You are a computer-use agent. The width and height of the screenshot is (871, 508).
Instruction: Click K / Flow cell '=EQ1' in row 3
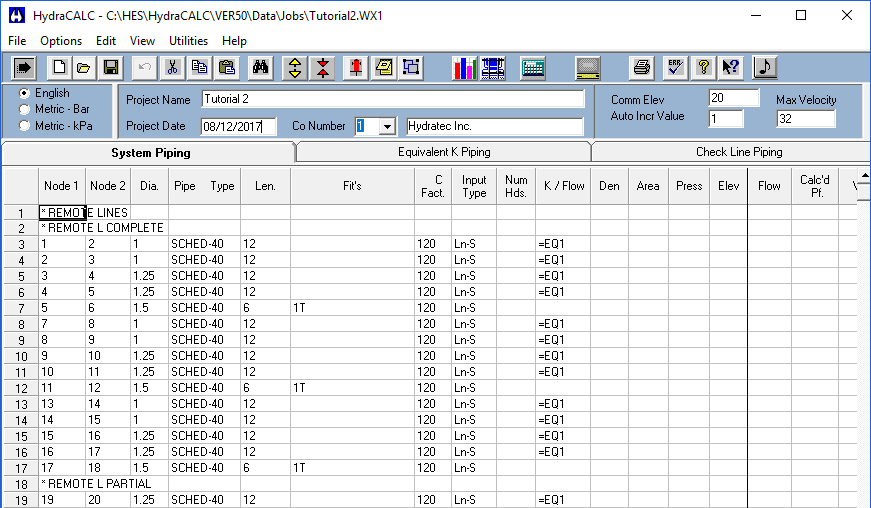(563, 244)
